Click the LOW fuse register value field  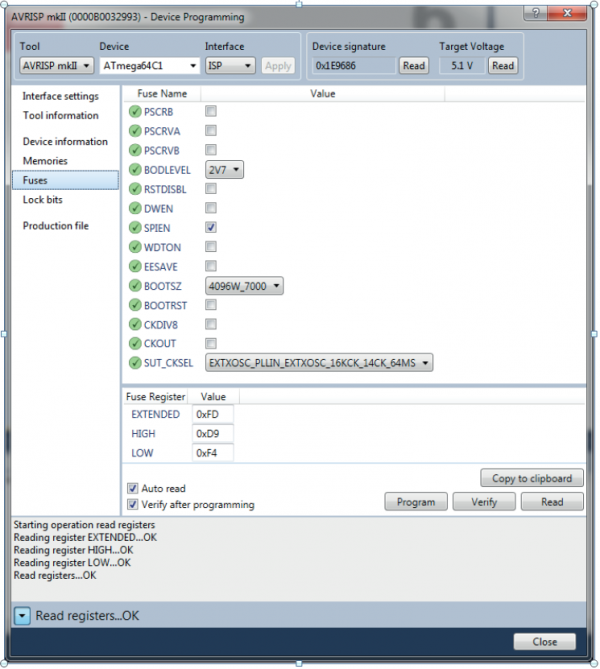pyautogui.click(x=213, y=453)
